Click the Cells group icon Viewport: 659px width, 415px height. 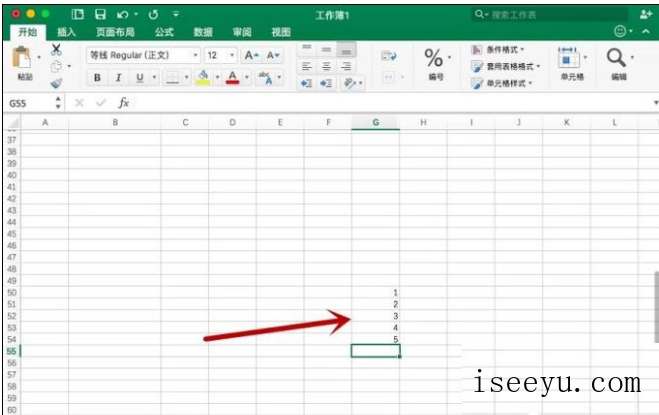pos(568,58)
